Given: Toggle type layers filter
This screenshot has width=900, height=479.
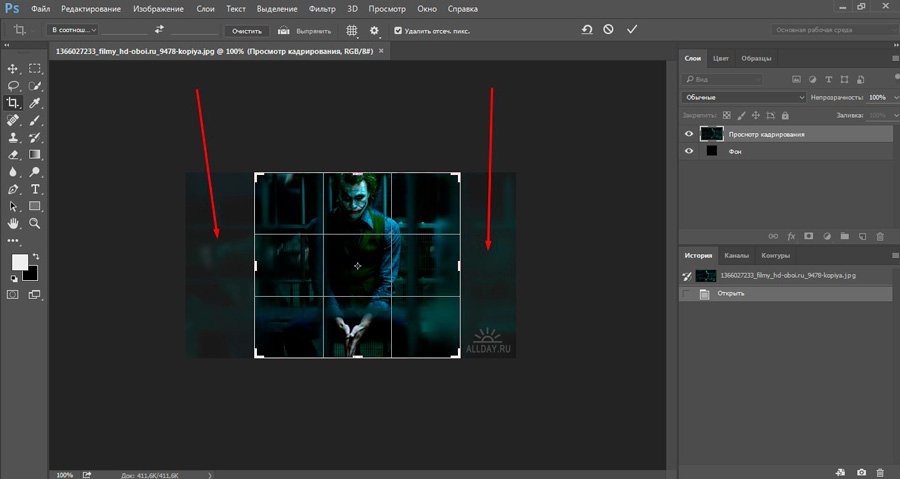Looking at the screenshot, I should [x=828, y=80].
